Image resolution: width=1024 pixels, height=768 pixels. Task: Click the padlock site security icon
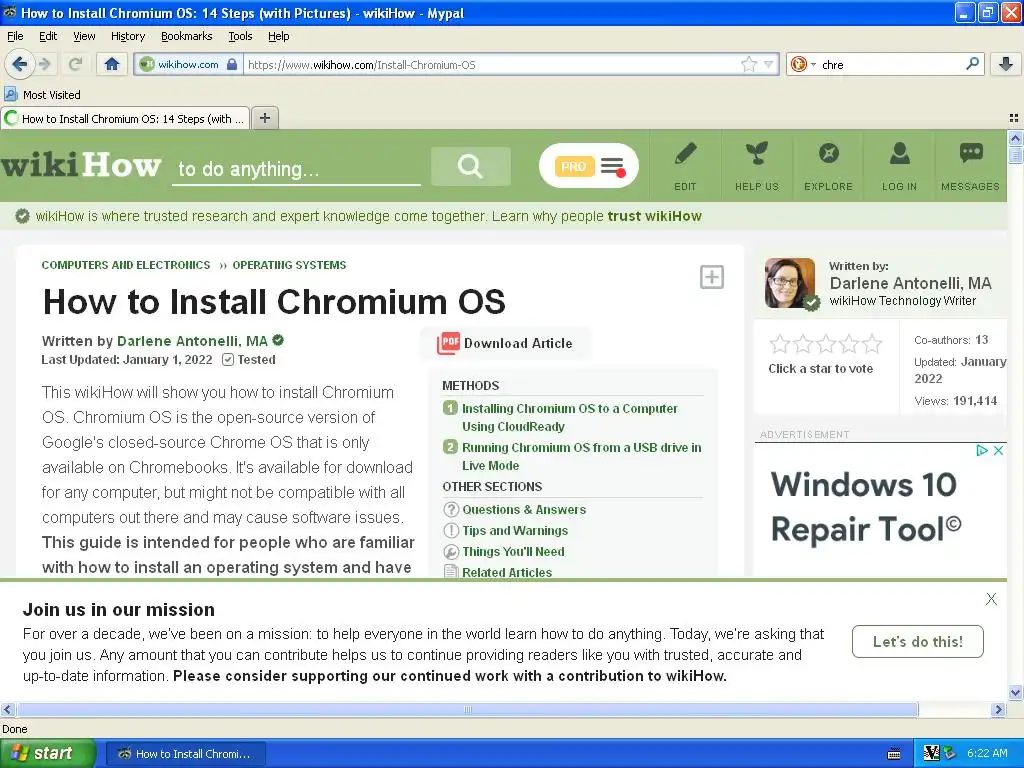tap(232, 64)
